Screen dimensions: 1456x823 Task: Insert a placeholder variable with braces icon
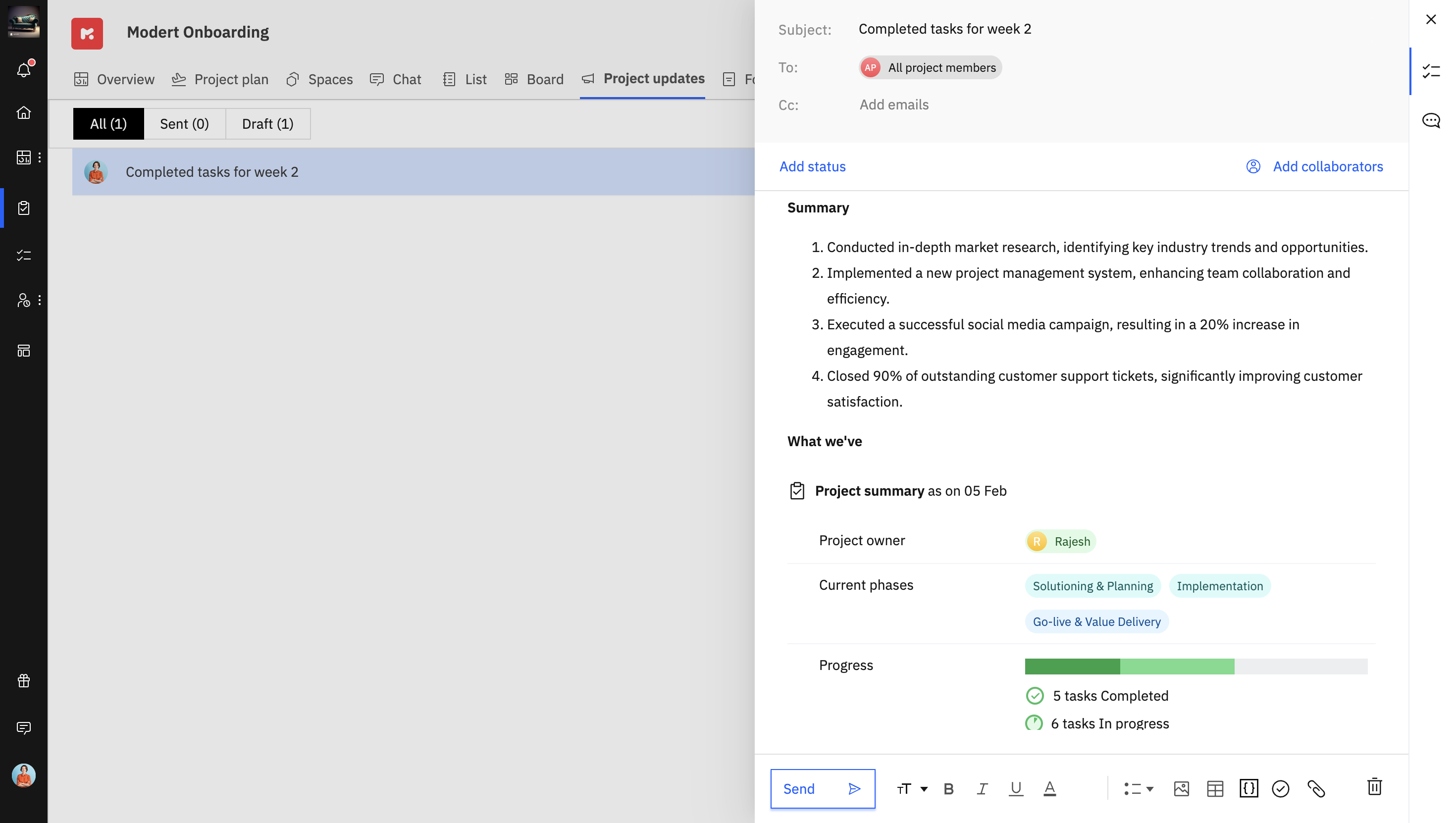pos(1248,788)
